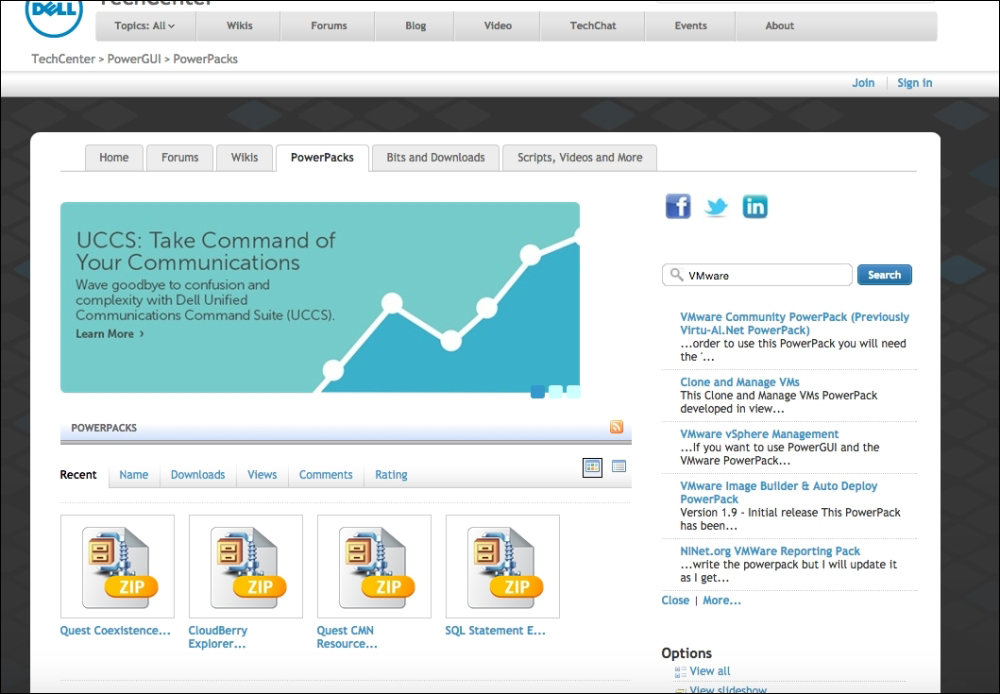Switch to list view icon
This screenshot has width=1000, height=694.
coord(619,467)
